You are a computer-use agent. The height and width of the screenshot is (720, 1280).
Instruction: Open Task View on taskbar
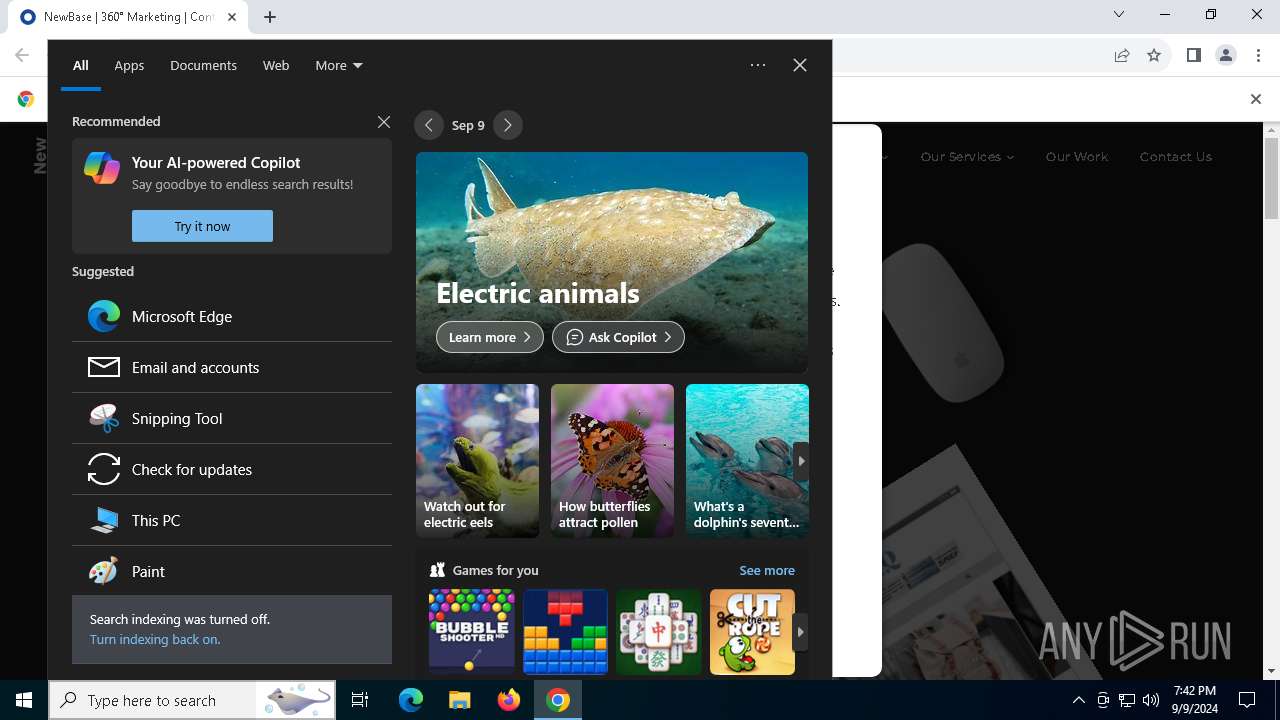(360, 700)
